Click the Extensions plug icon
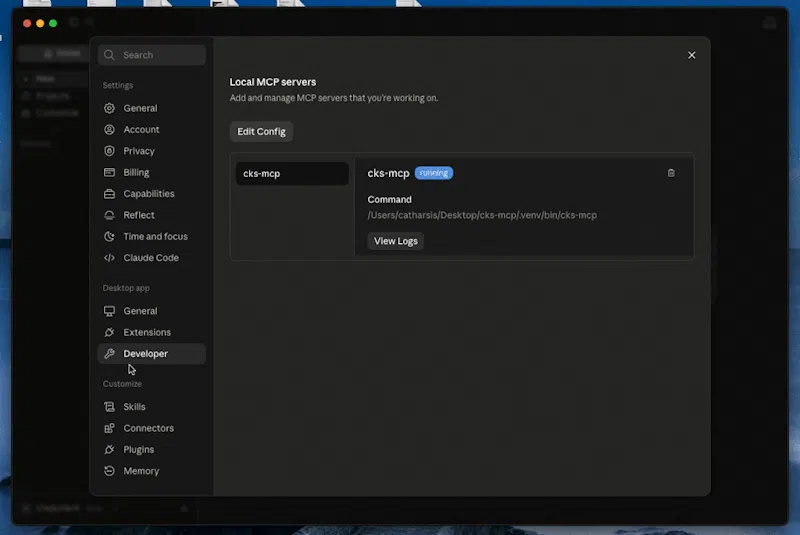The image size is (800, 535). point(109,333)
